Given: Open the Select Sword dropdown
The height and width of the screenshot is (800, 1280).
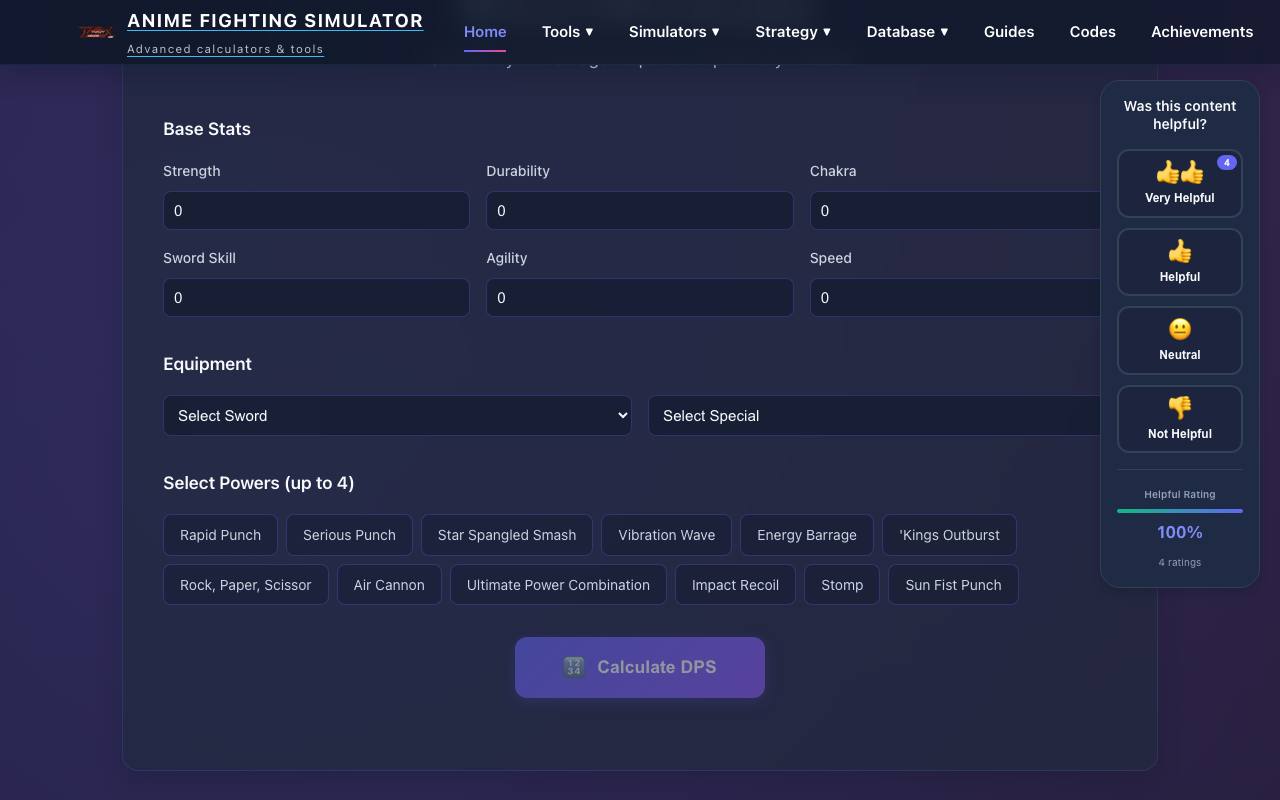Looking at the screenshot, I should click(x=397, y=416).
